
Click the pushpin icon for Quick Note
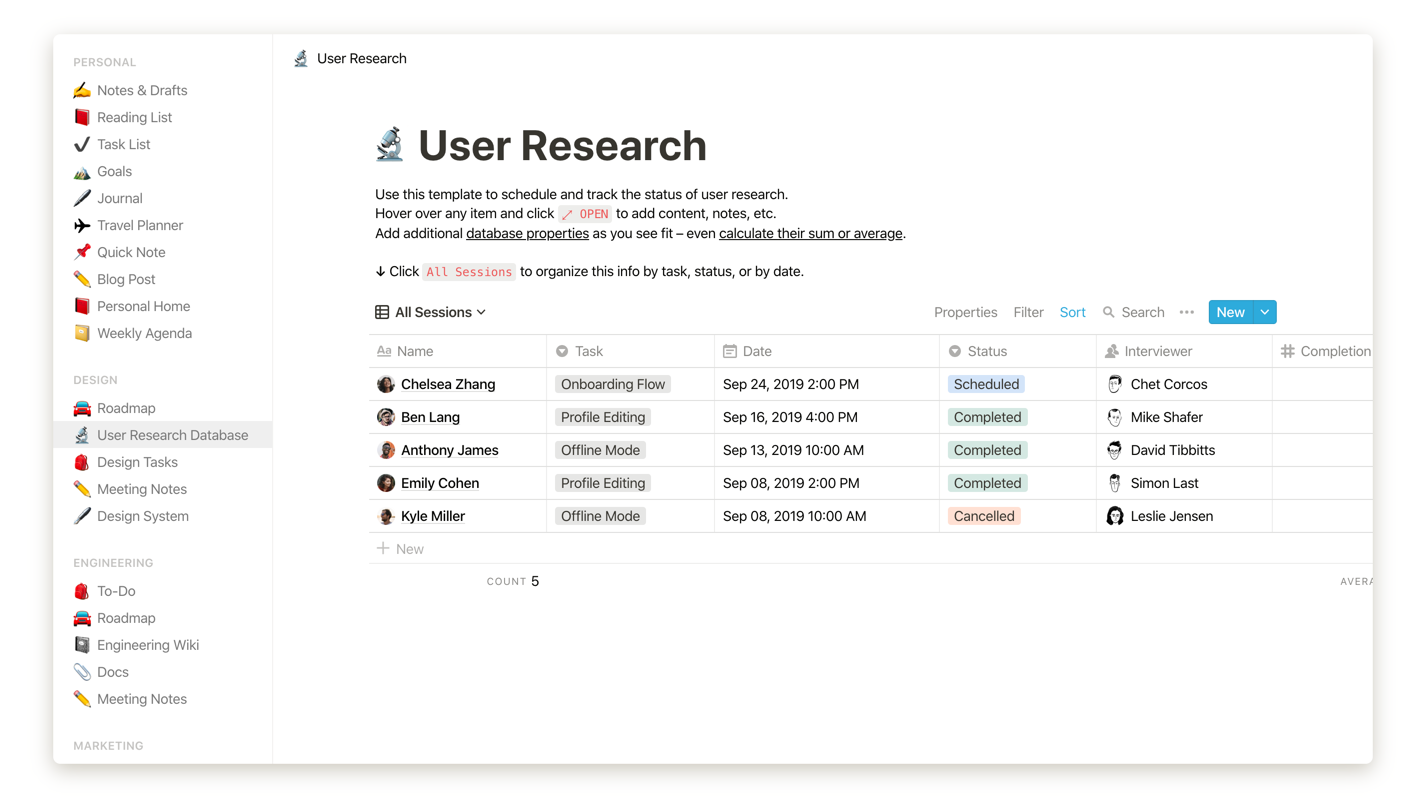[82, 252]
